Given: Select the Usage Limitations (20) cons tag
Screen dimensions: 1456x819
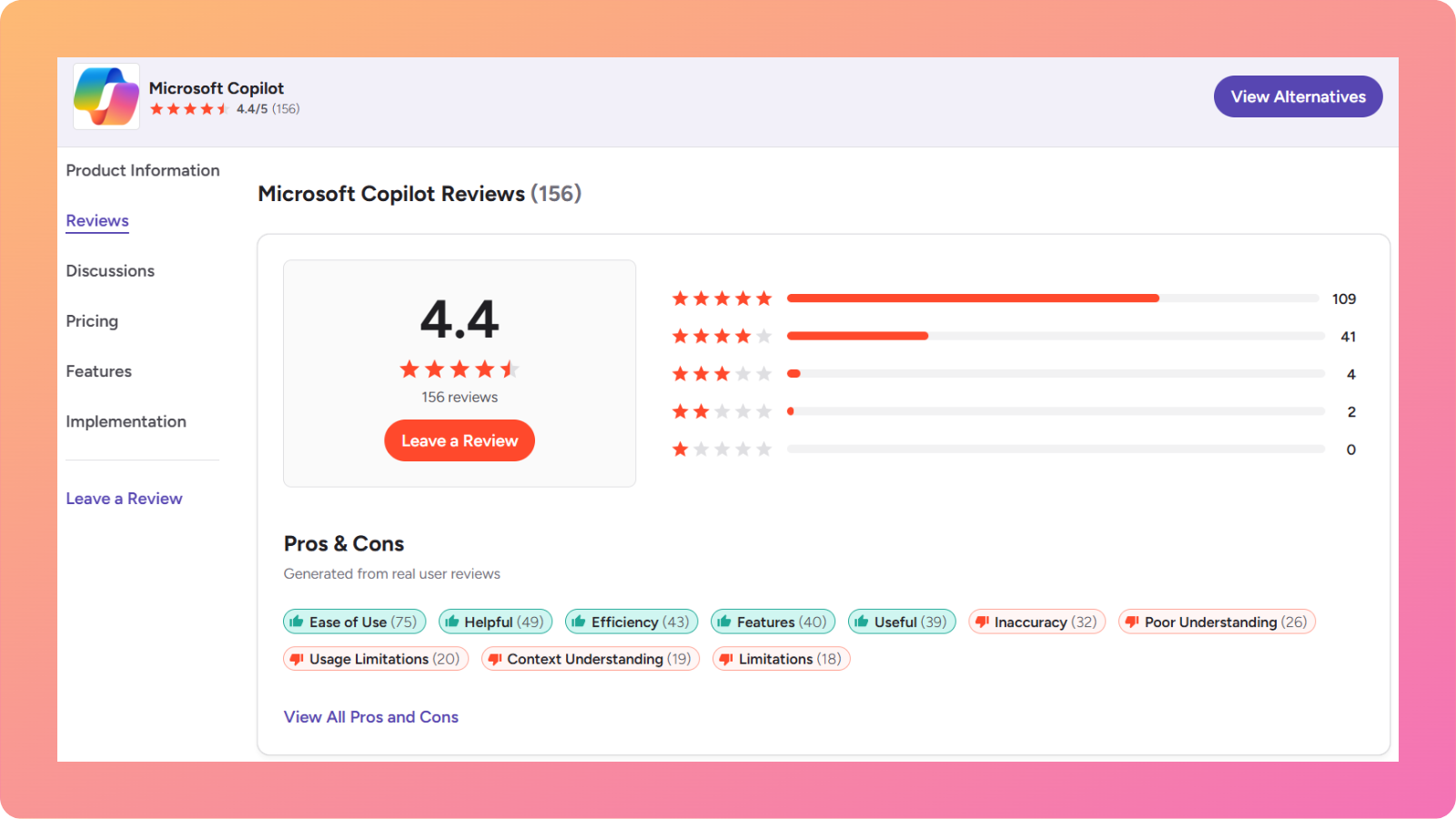Looking at the screenshot, I should pyautogui.click(x=375, y=658).
